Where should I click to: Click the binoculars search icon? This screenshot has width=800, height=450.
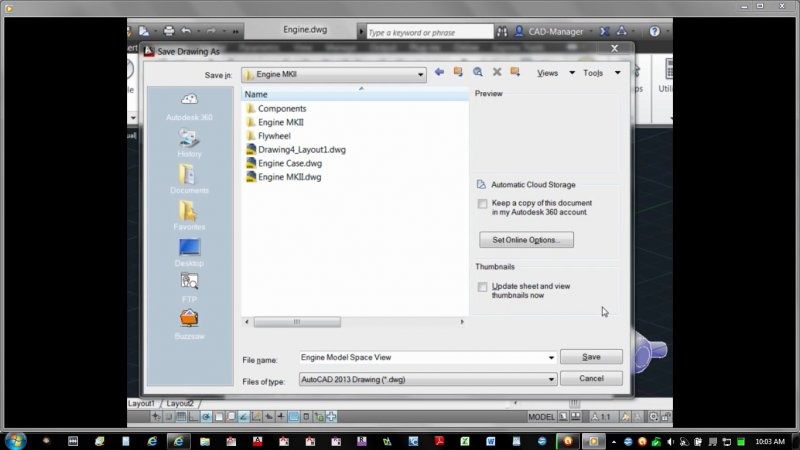click(x=502, y=32)
